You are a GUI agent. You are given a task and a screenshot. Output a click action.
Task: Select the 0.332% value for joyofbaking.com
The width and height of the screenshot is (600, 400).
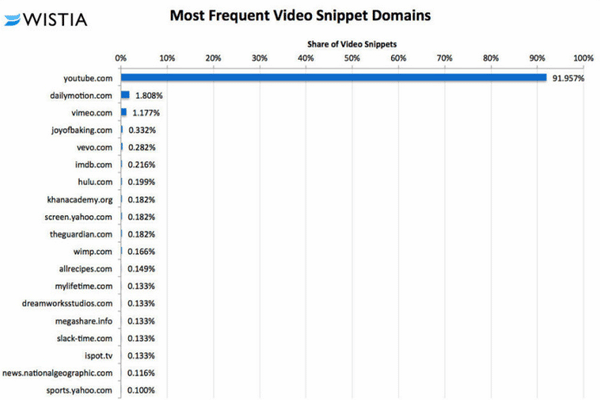142,130
